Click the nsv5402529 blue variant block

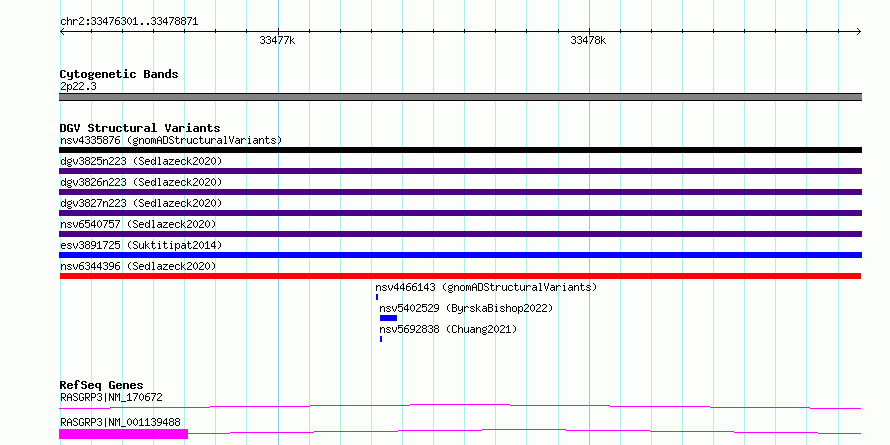click(388, 318)
